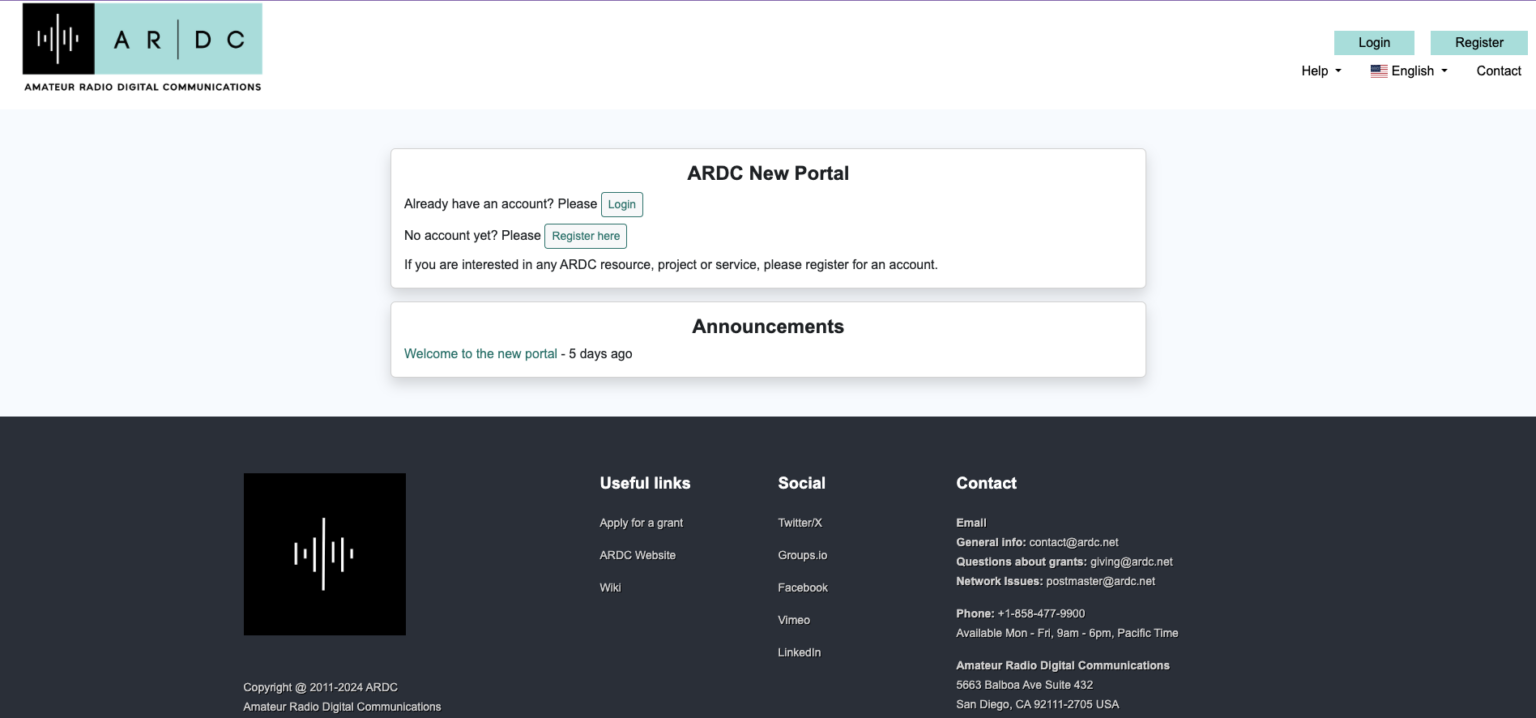Image resolution: width=1536 pixels, height=718 pixels.
Task: Open the Groups.io link
Action: pyautogui.click(x=802, y=555)
